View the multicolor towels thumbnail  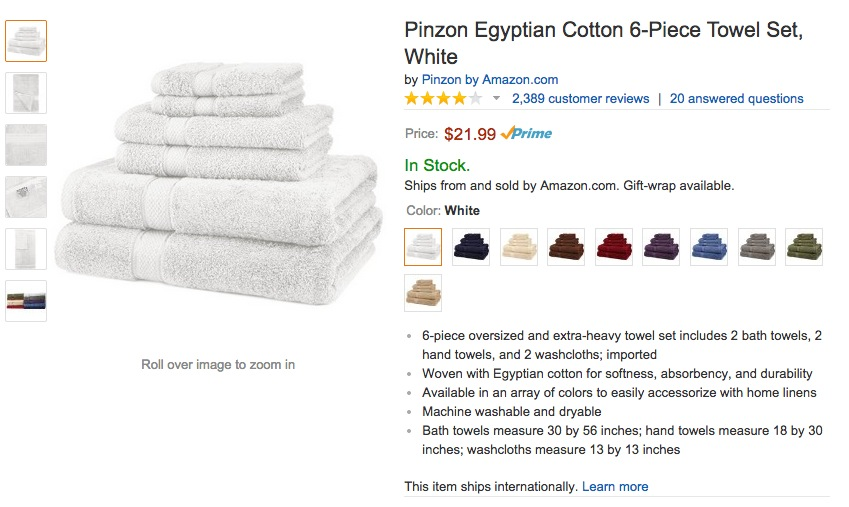click(26, 301)
